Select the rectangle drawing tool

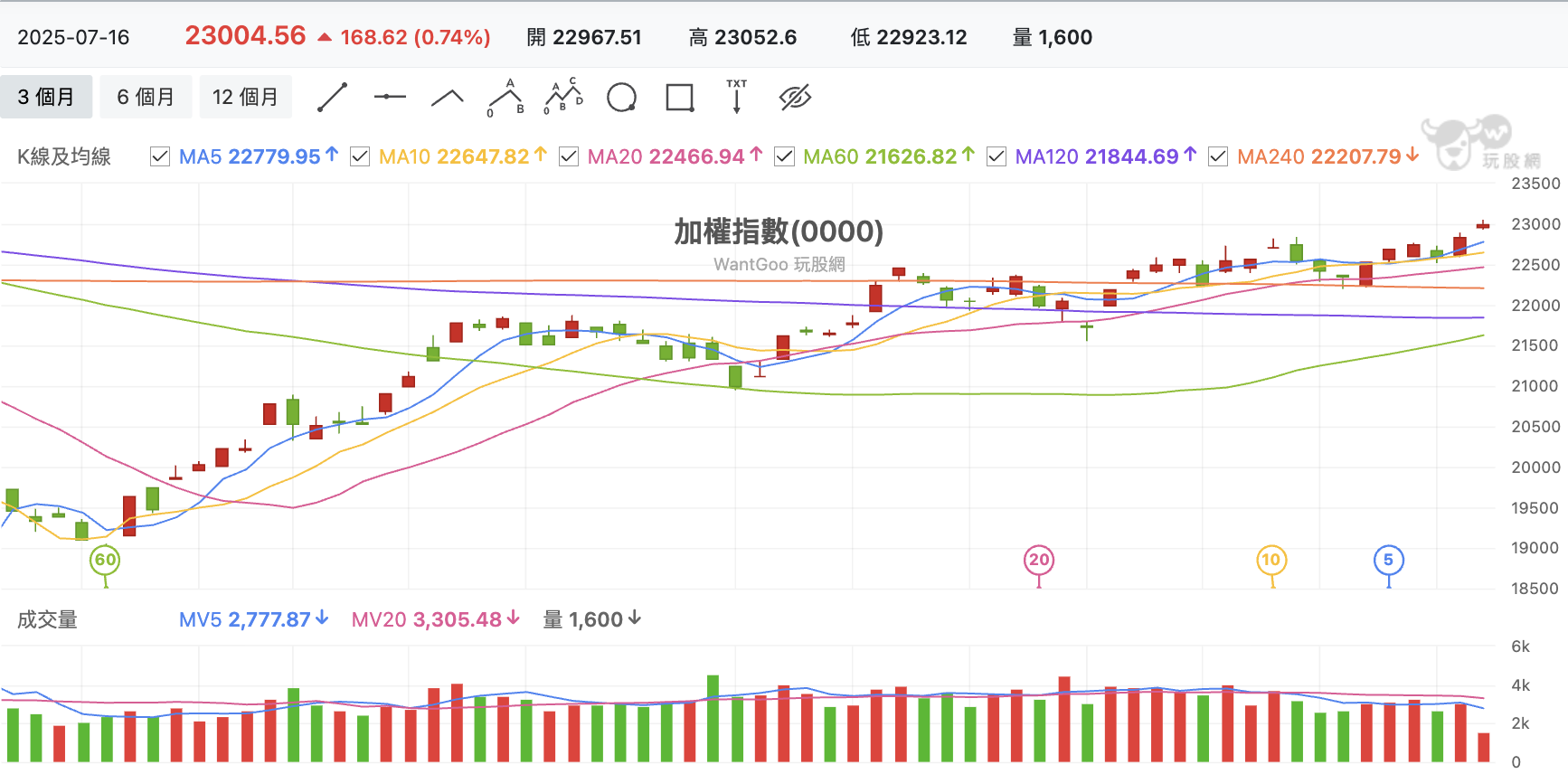[x=679, y=97]
